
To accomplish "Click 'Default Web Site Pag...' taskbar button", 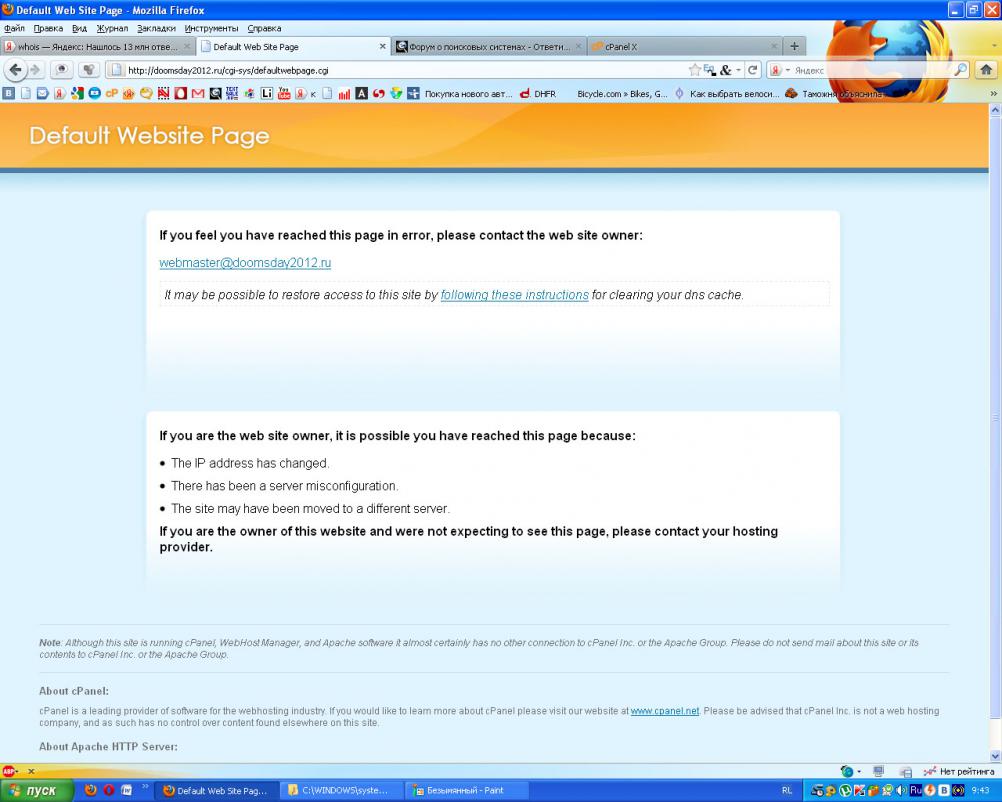I will pyautogui.click(x=218, y=790).
